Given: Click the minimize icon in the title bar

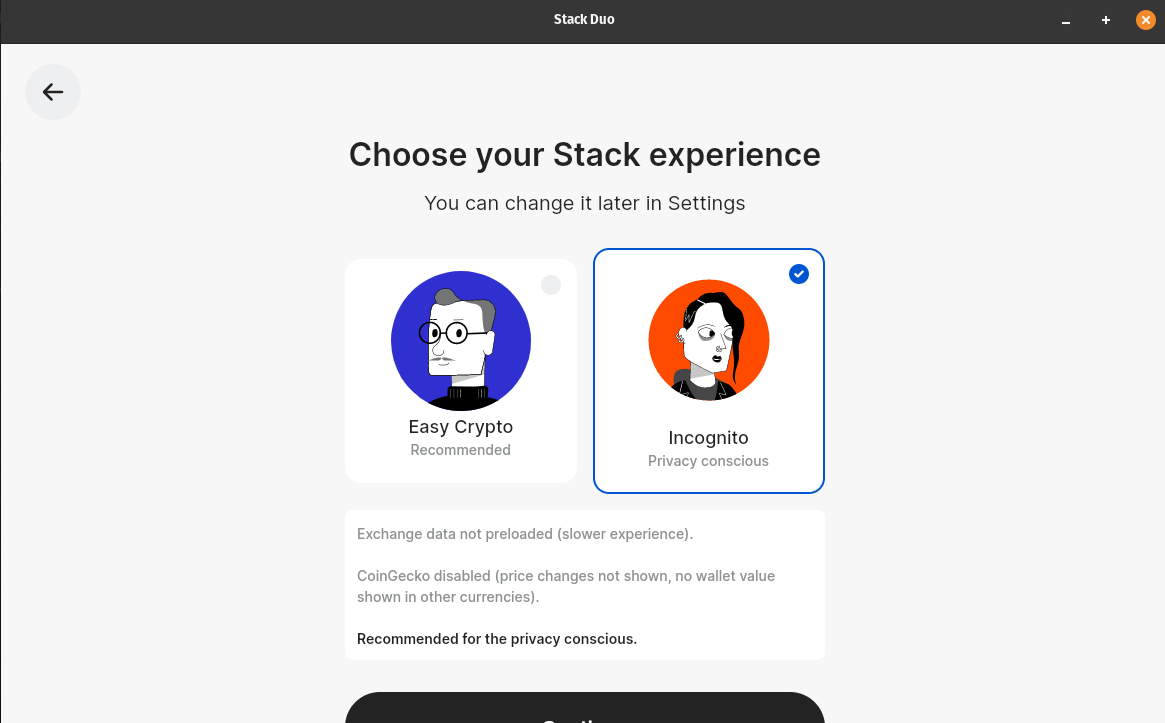Looking at the screenshot, I should 1065,19.
